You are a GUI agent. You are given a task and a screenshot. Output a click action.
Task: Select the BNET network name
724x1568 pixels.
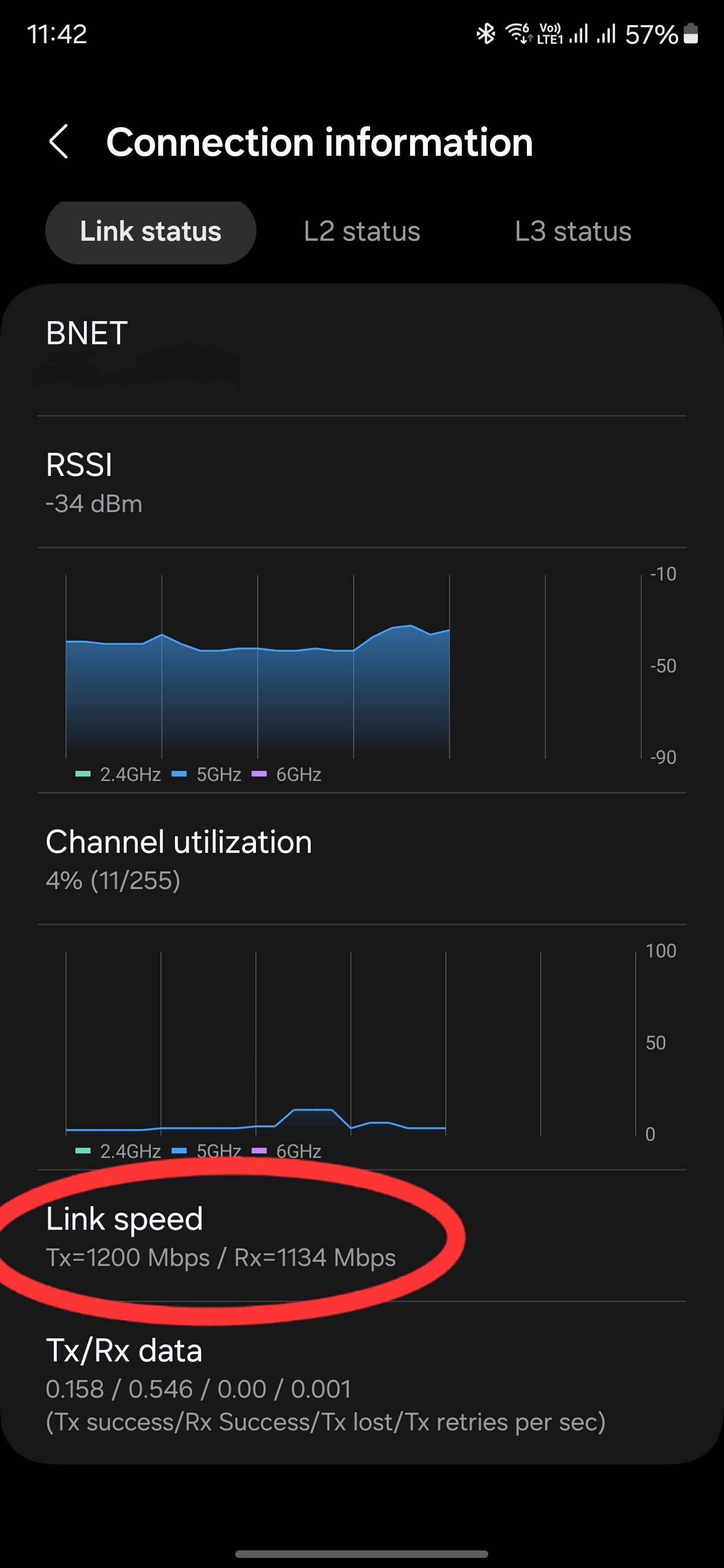pos(86,334)
